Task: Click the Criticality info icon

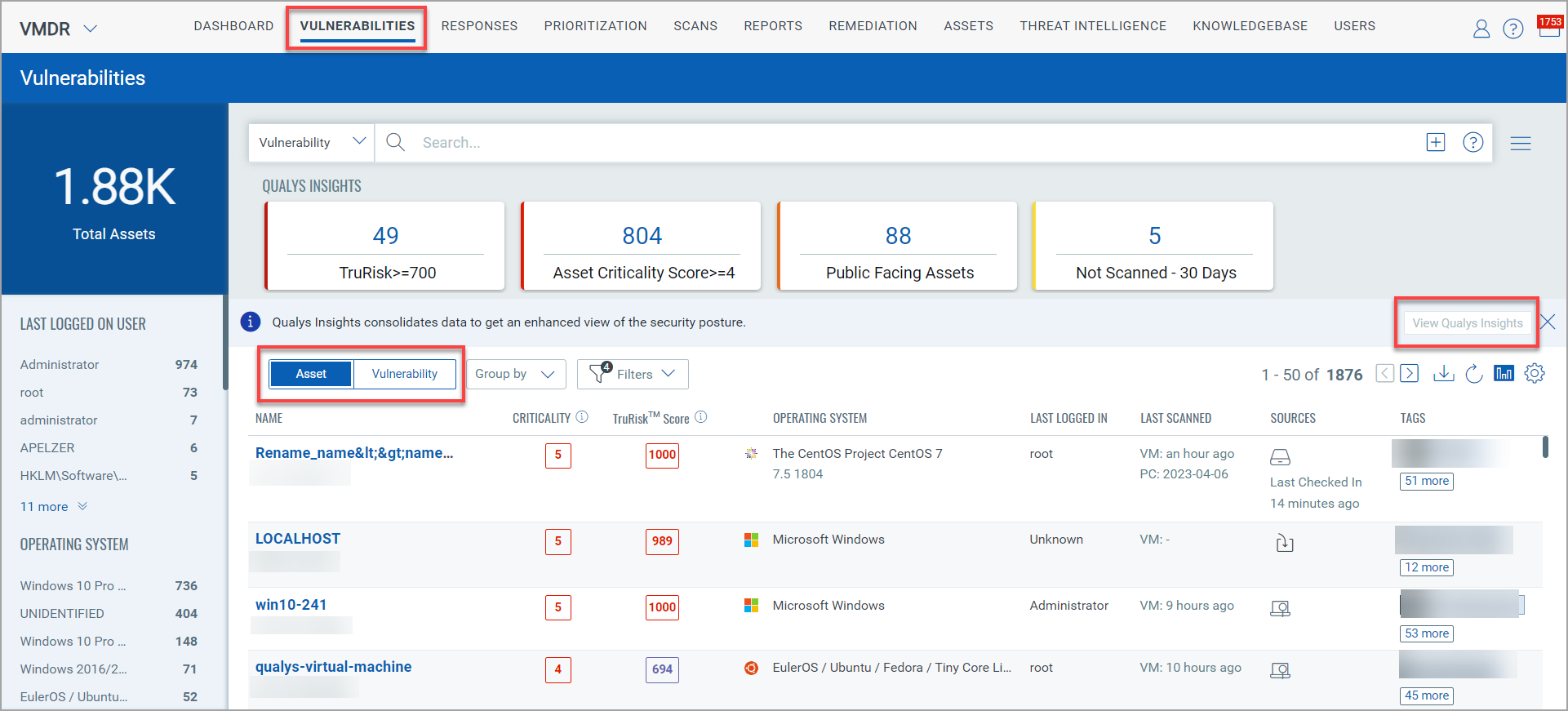Action: coord(581,416)
